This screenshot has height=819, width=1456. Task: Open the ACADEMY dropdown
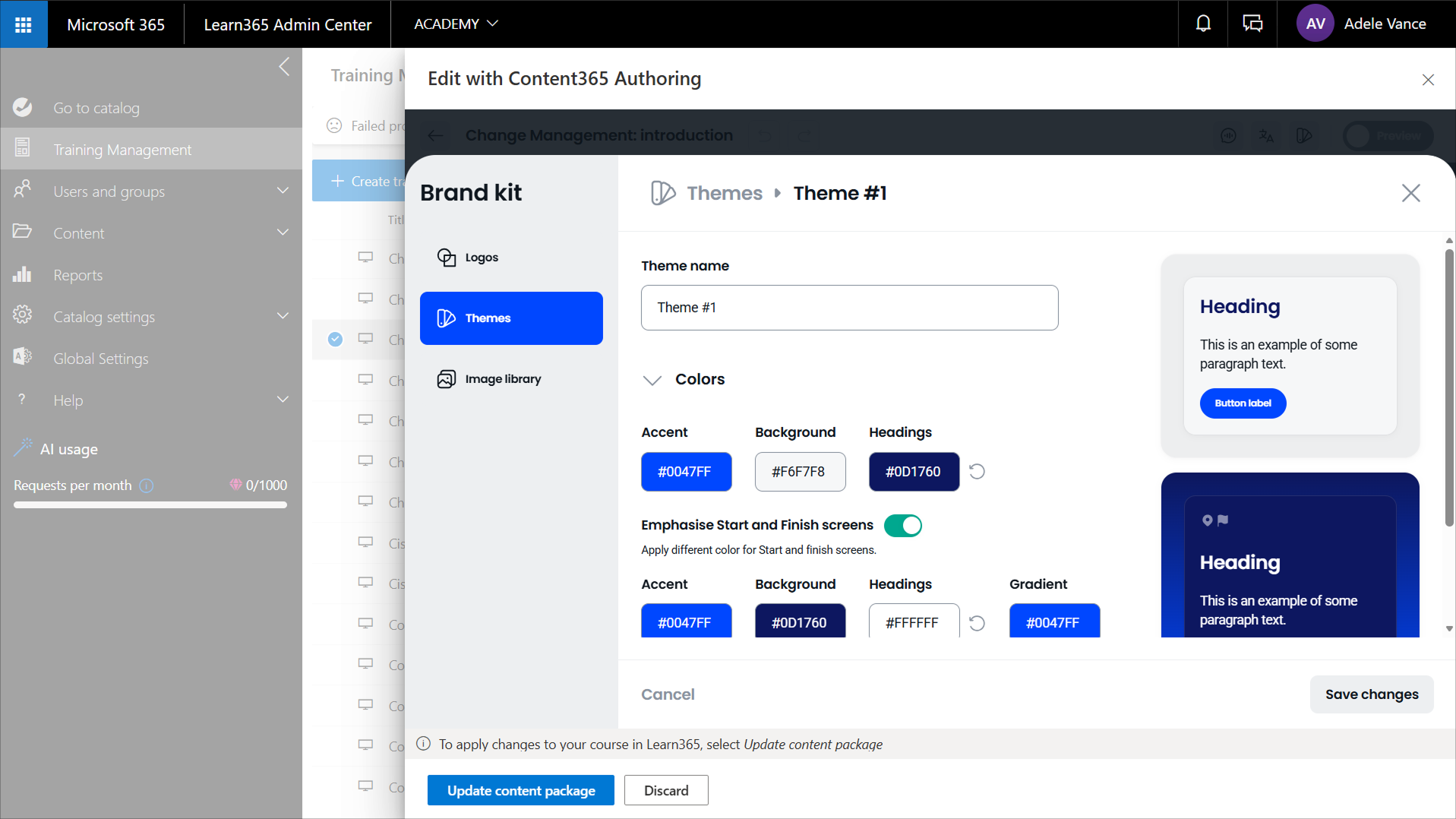[x=456, y=24]
